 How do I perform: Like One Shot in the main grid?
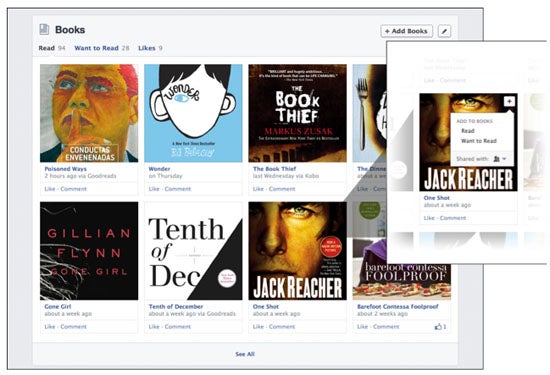pos(258,327)
